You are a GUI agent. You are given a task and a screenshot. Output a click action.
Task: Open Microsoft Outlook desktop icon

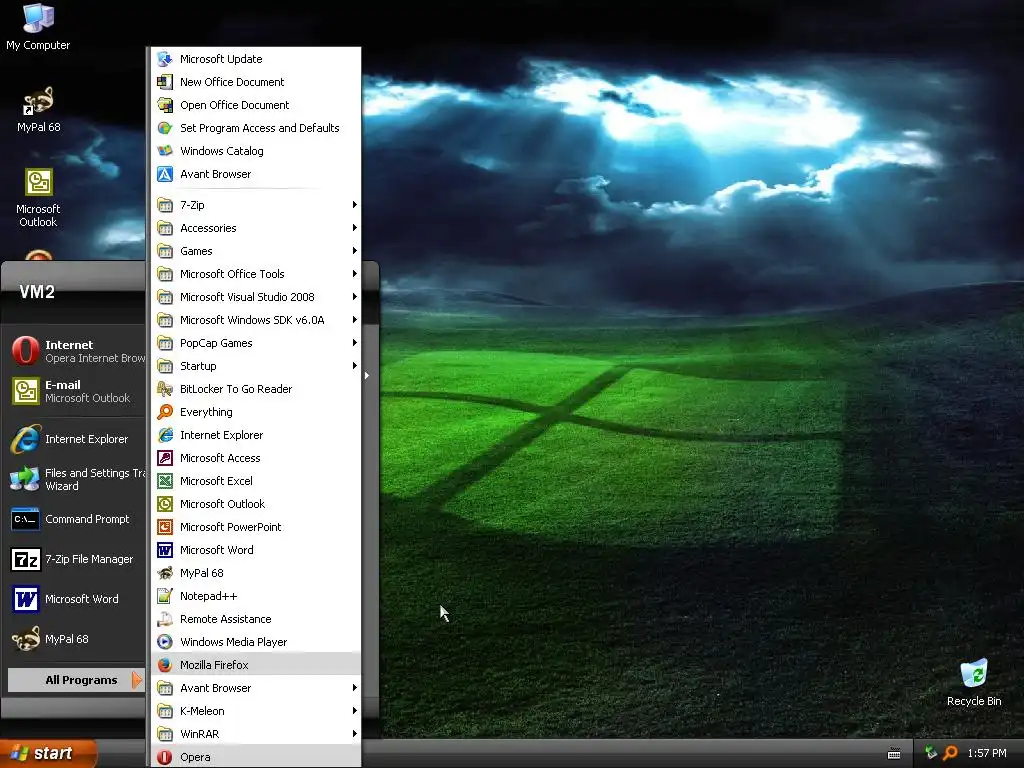pyautogui.click(x=39, y=182)
